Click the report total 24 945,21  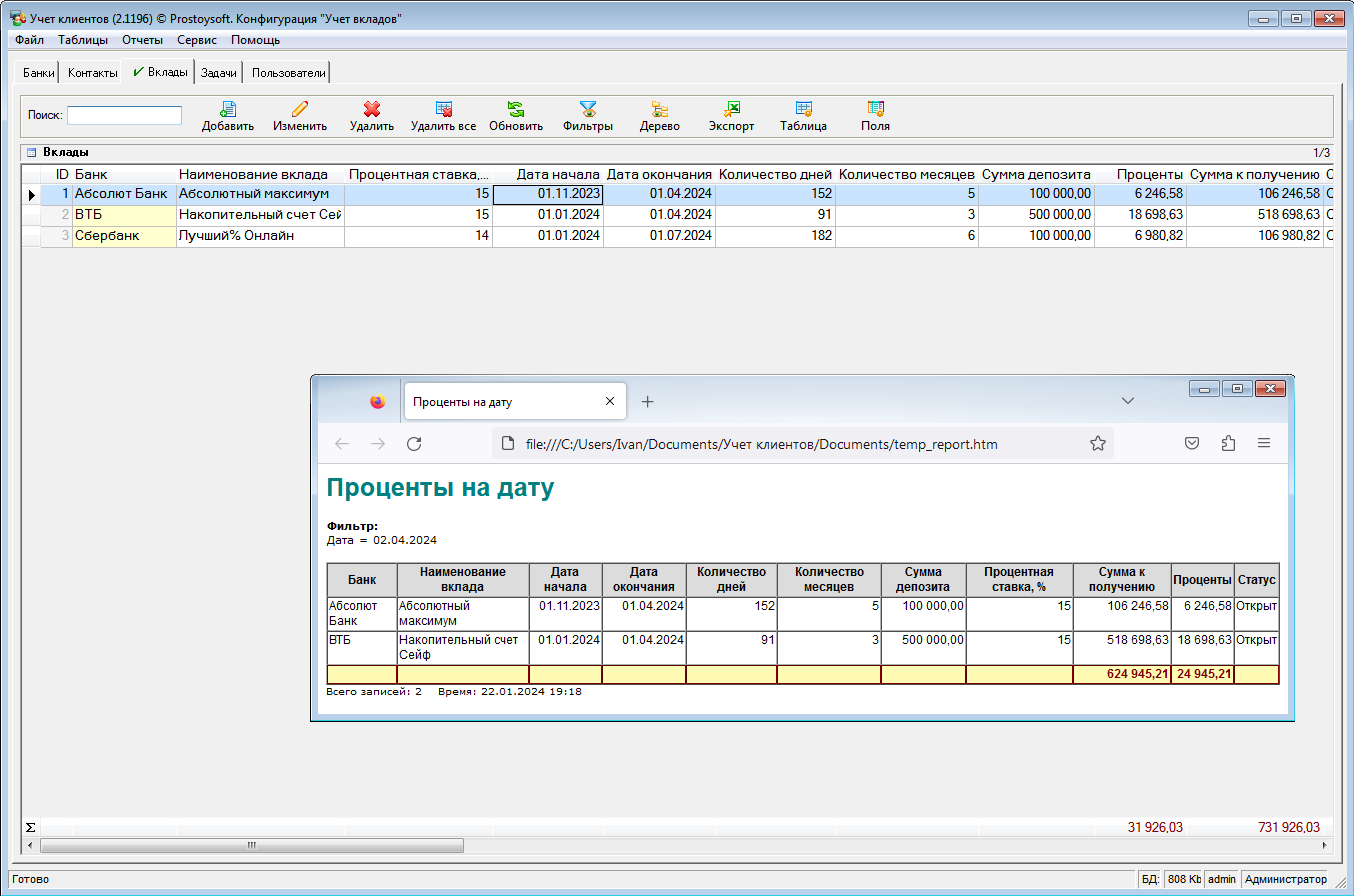pyautogui.click(x=1203, y=674)
